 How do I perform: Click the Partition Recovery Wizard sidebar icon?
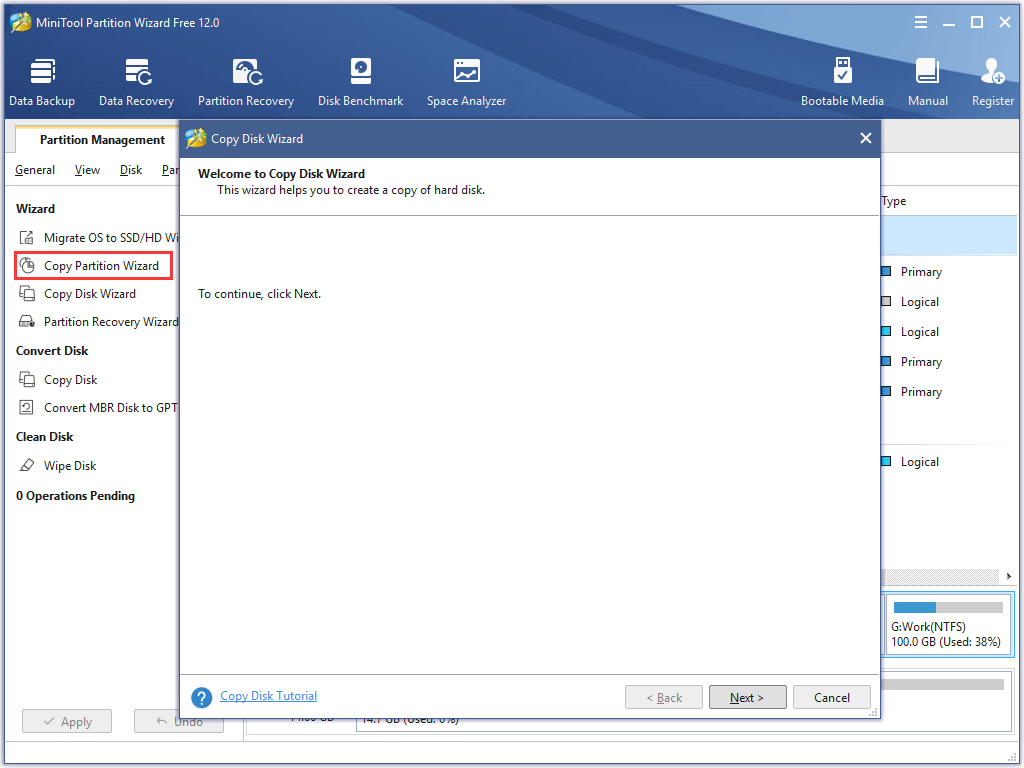[27, 322]
